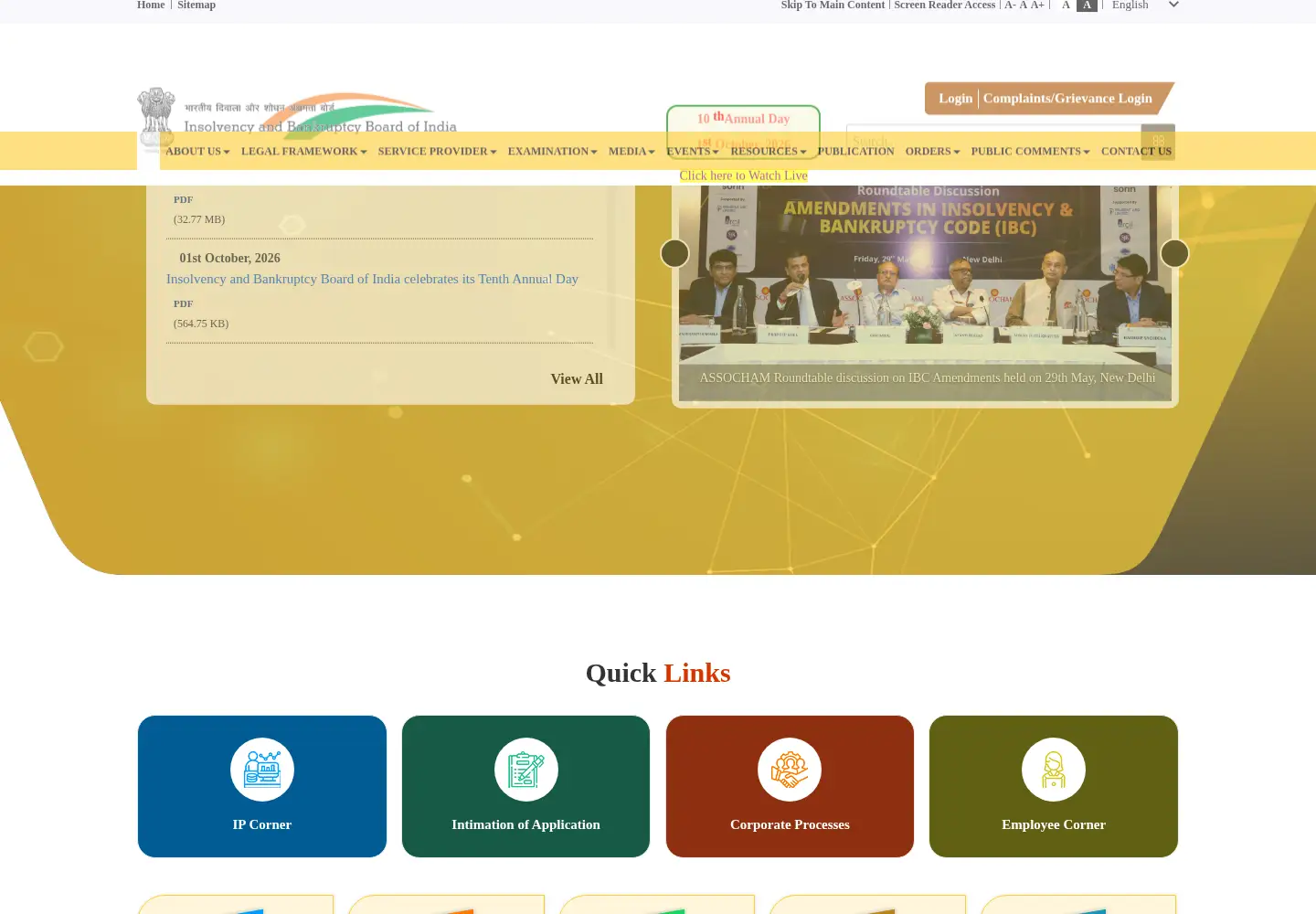Screen dimensions: 1316x914
Task: Click View All in news panel
Action: point(577,378)
